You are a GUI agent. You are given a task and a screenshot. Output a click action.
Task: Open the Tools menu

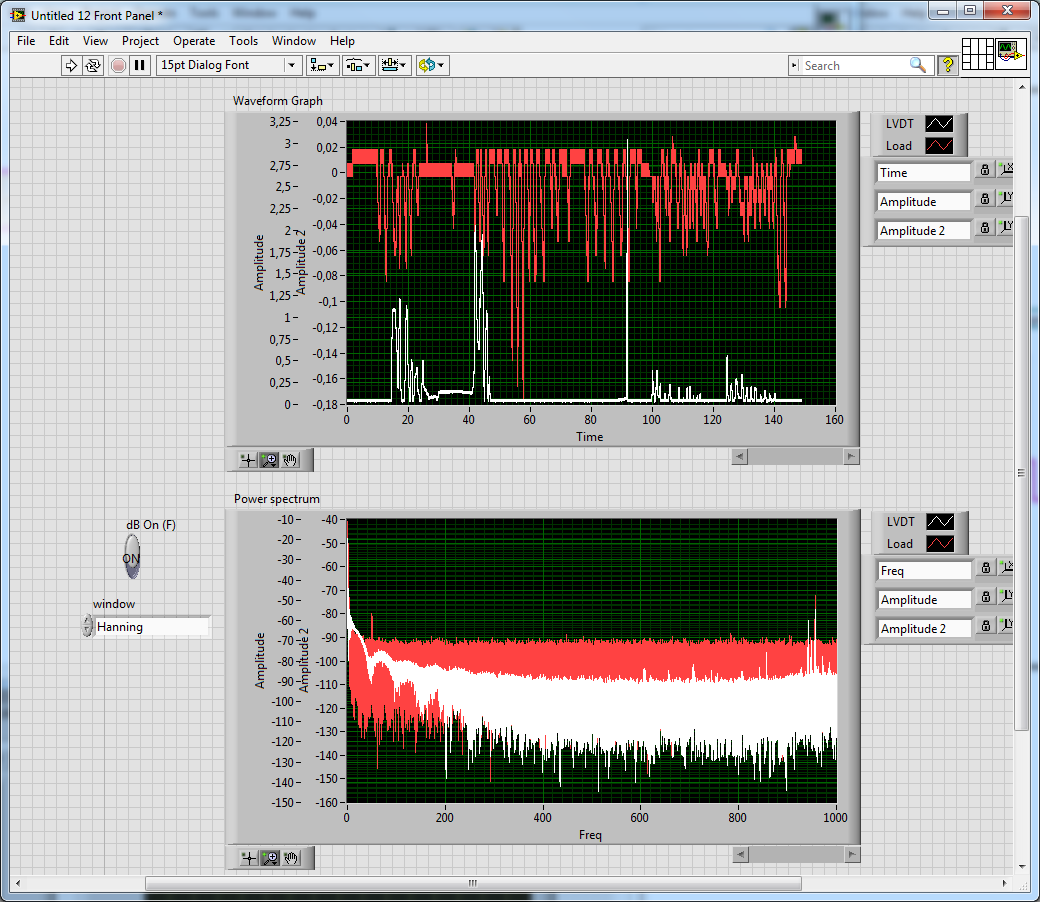click(243, 41)
